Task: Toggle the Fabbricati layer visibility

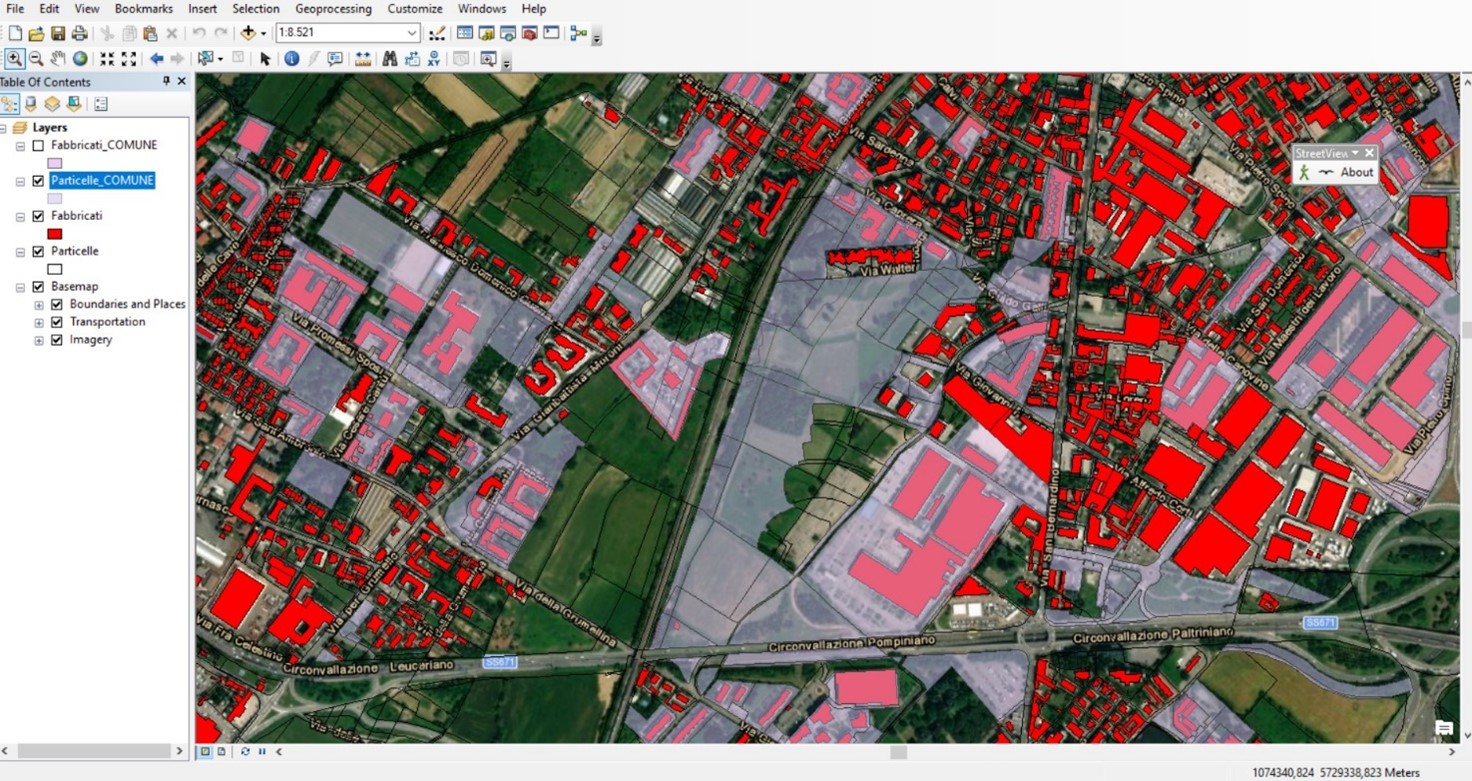Action: click(38, 216)
